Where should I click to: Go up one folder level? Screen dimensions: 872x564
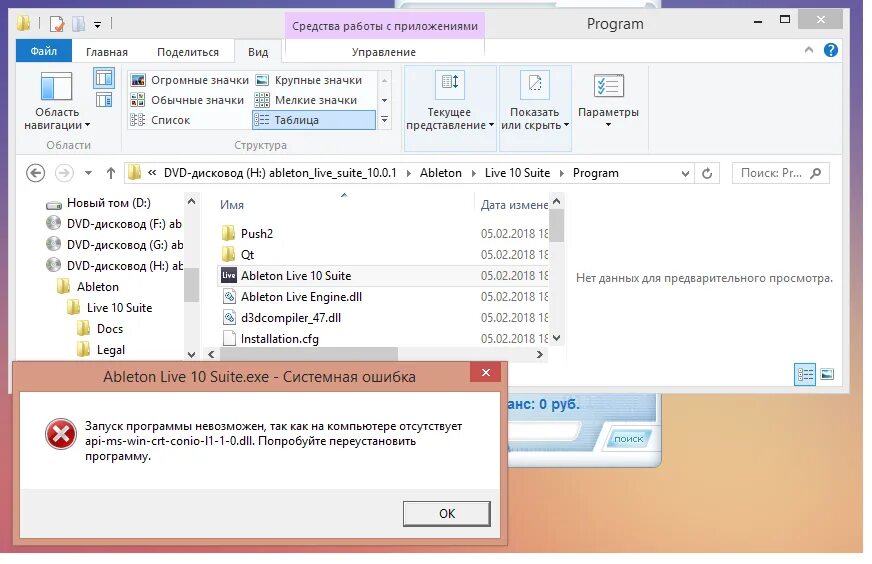[x=111, y=173]
